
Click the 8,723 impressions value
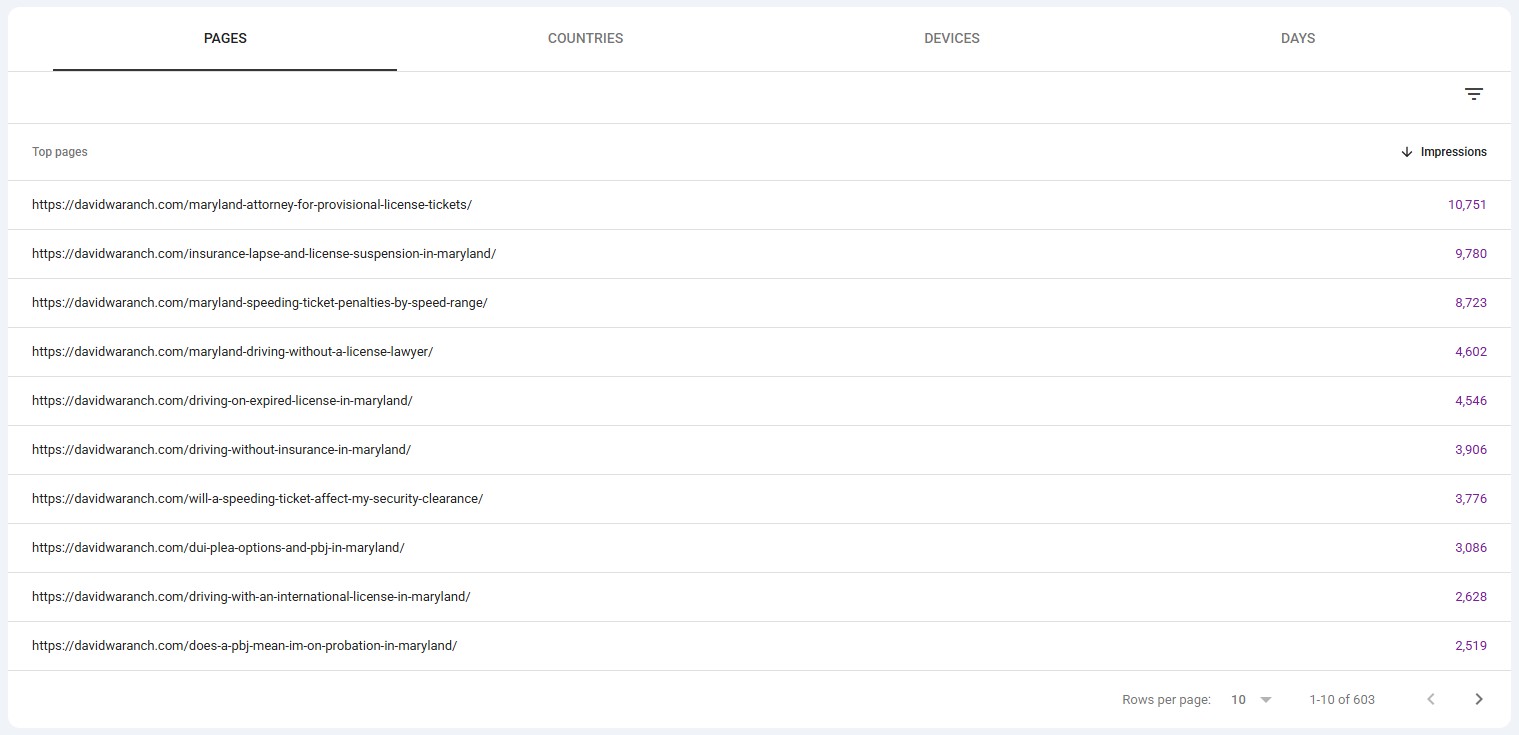click(1470, 303)
